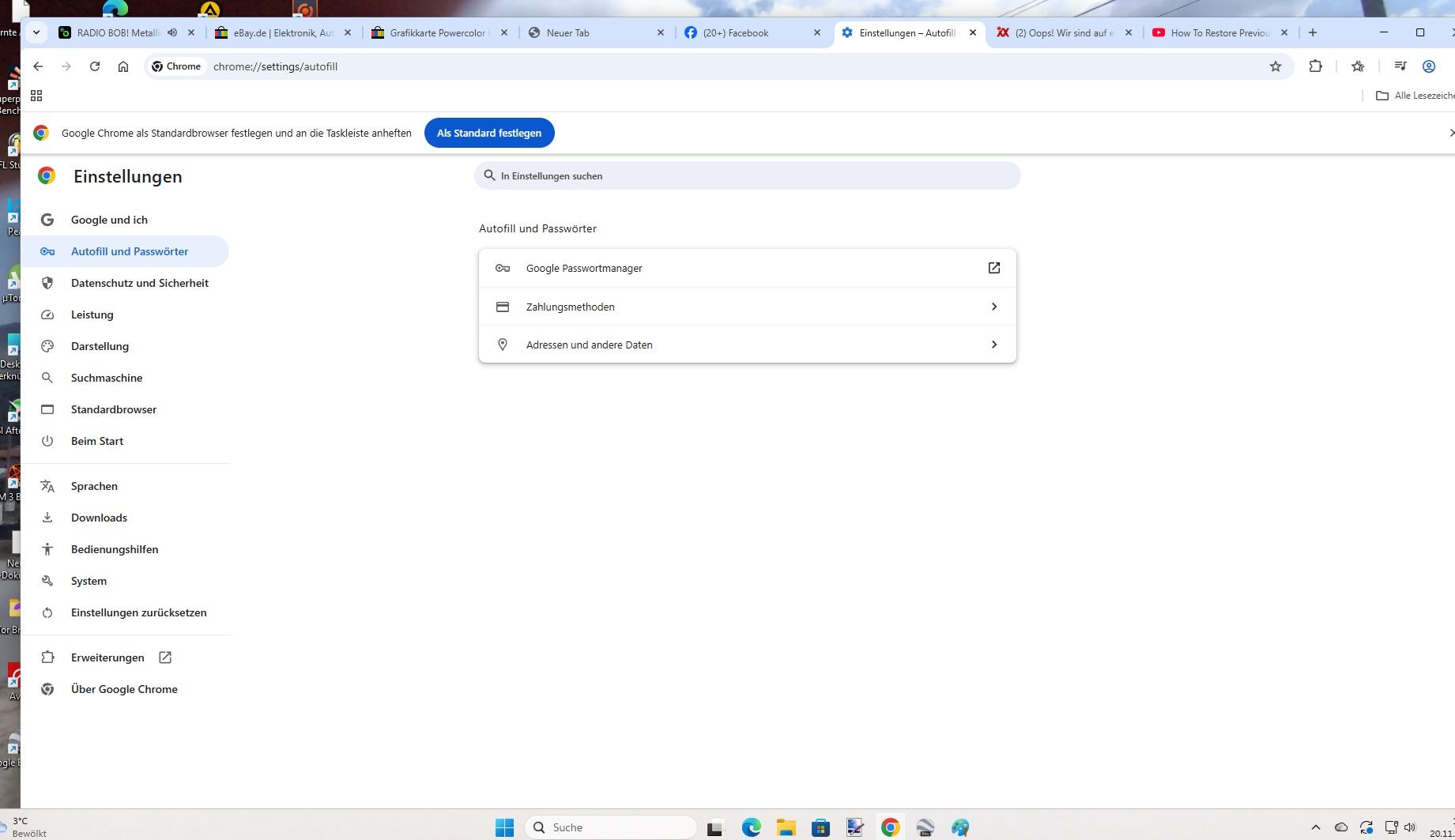Click the browser Home icon
Viewport: 1455px width, 840px height.
[123, 66]
